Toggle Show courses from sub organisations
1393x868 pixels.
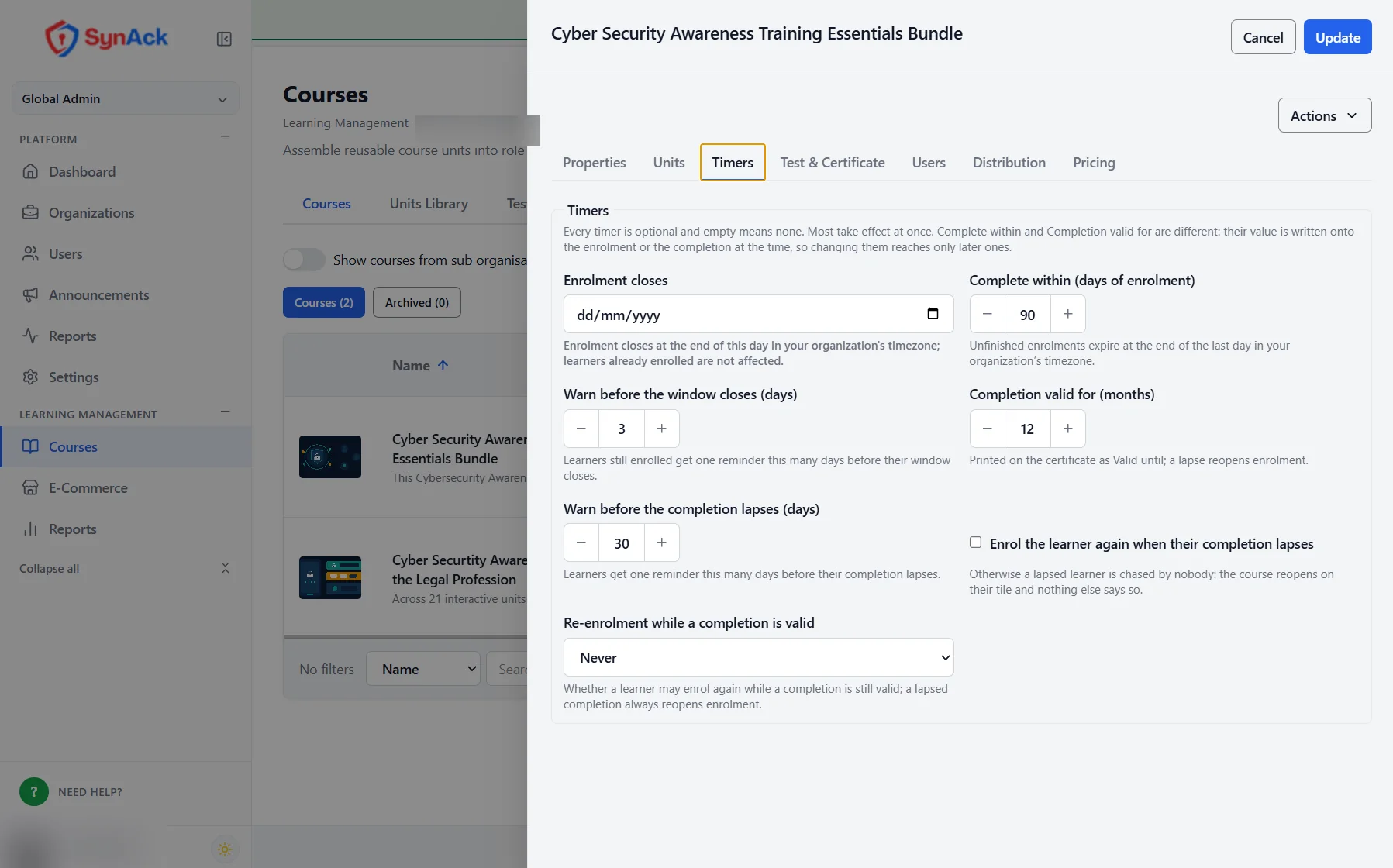(x=304, y=260)
